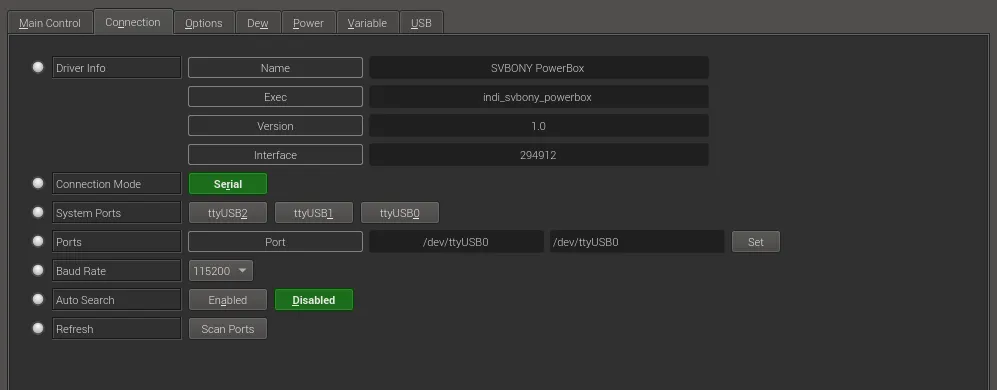Click the Version field label
The height and width of the screenshot is (390, 997).
pyautogui.click(x=275, y=126)
